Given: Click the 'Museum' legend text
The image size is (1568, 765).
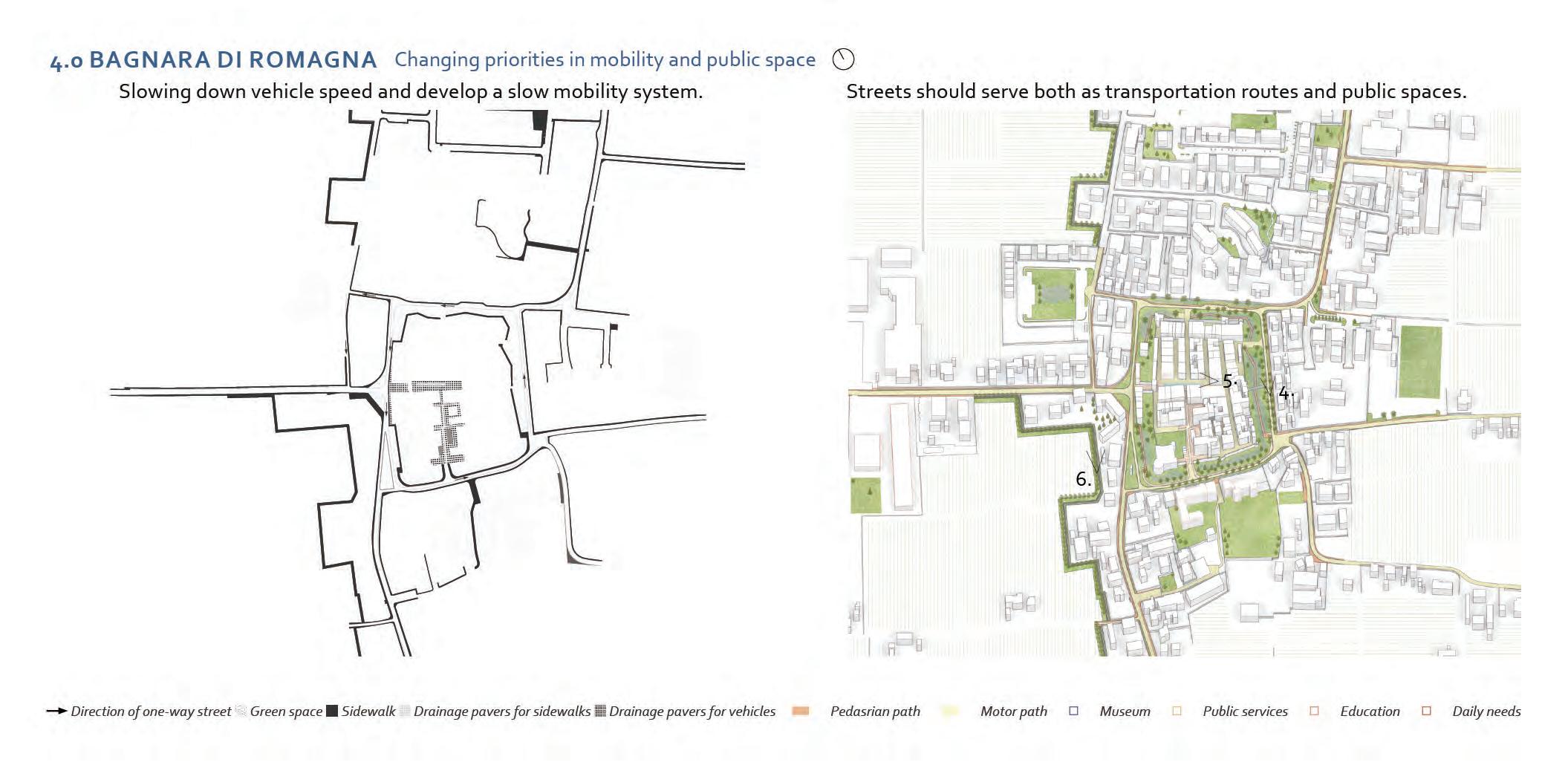Looking at the screenshot, I should (x=1125, y=712).
